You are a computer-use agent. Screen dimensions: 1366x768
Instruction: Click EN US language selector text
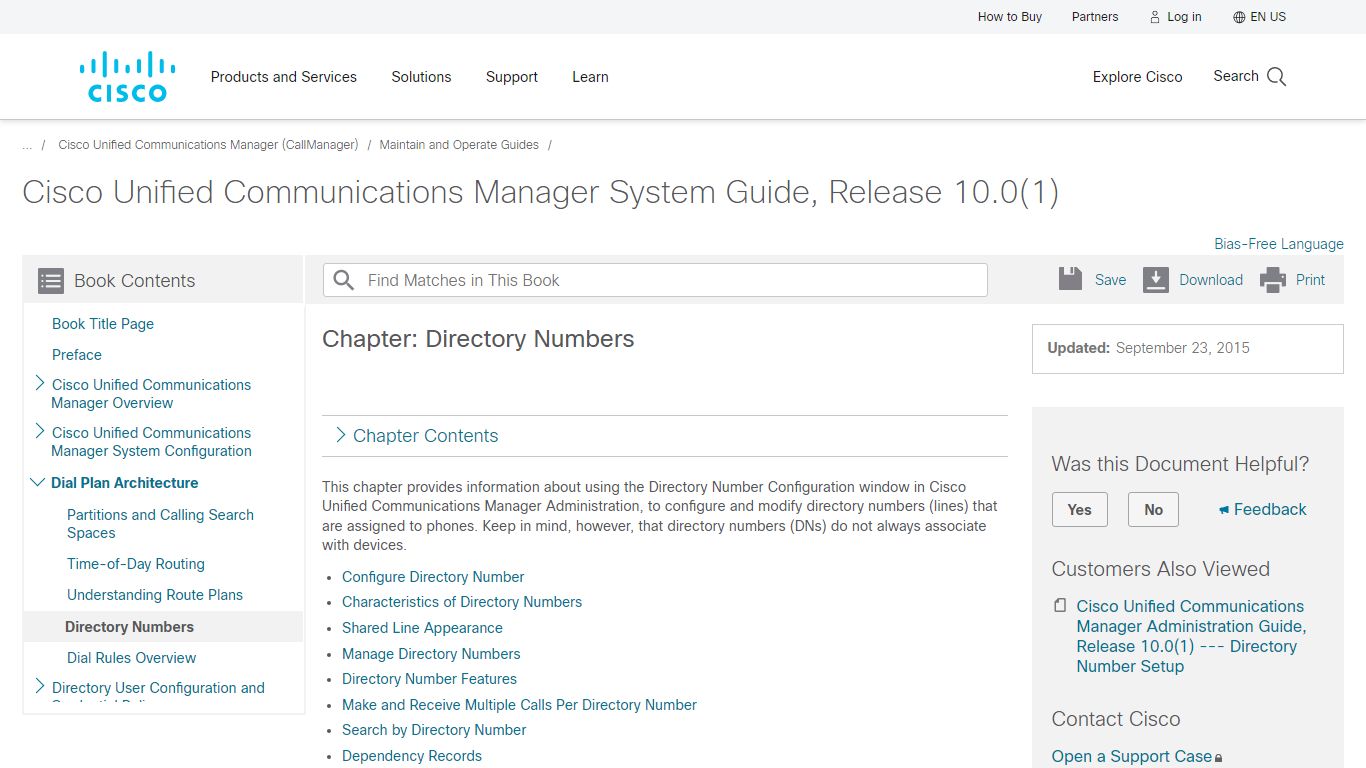(1268, 17)
